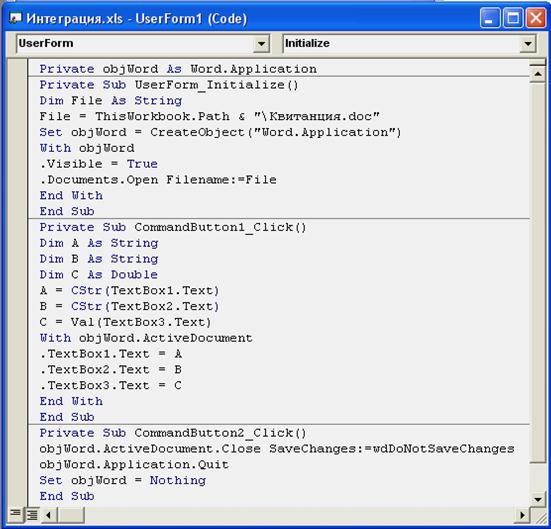Click the line "Dim C As Double"
551x529 pixels.
98,275
